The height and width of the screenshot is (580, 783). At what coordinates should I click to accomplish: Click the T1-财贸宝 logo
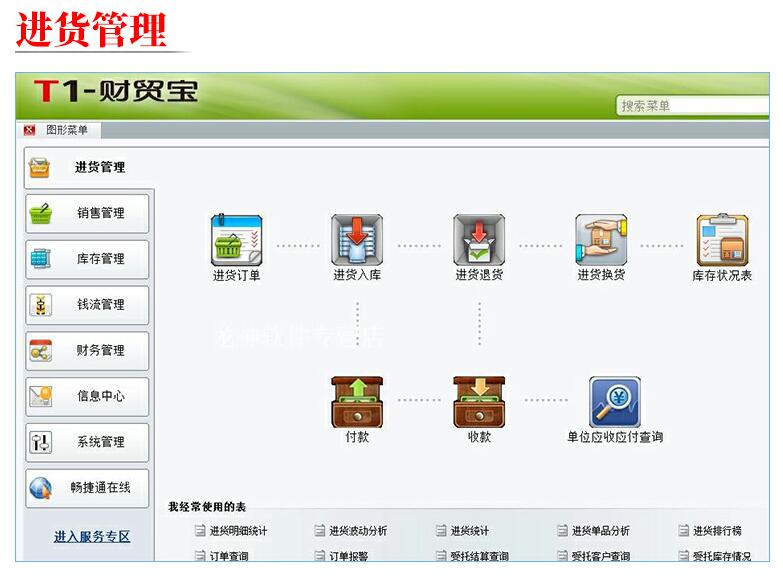coord(116,91)
